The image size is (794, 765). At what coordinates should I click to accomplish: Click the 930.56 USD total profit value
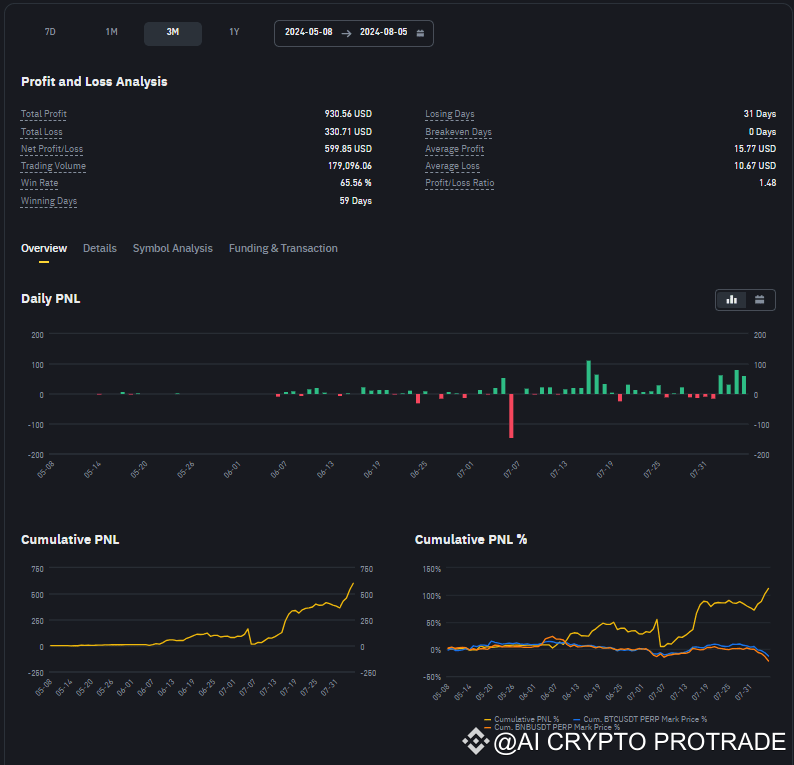[348, 114]
